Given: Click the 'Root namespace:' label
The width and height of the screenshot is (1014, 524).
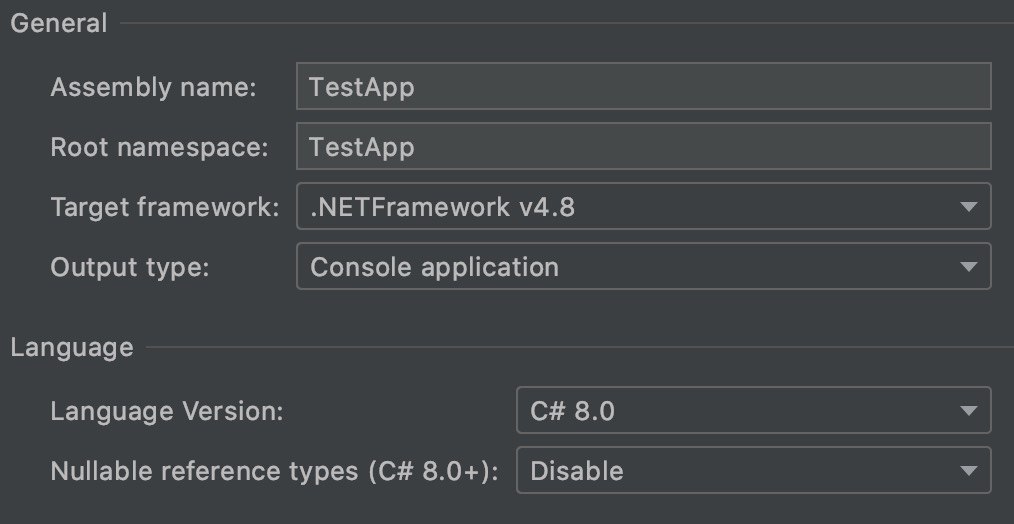Looking at the screenshot, I should pyautogui.click(x=159, y=148).
